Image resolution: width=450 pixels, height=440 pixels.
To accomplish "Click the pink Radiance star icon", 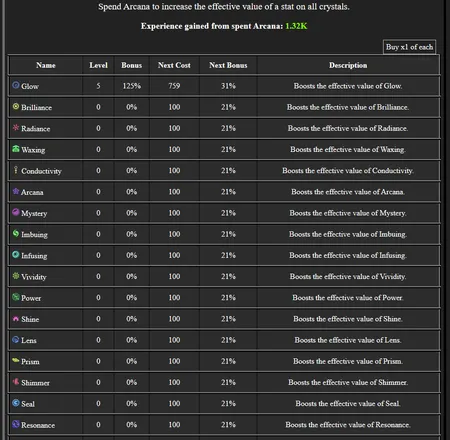I will tap(16, 127).
